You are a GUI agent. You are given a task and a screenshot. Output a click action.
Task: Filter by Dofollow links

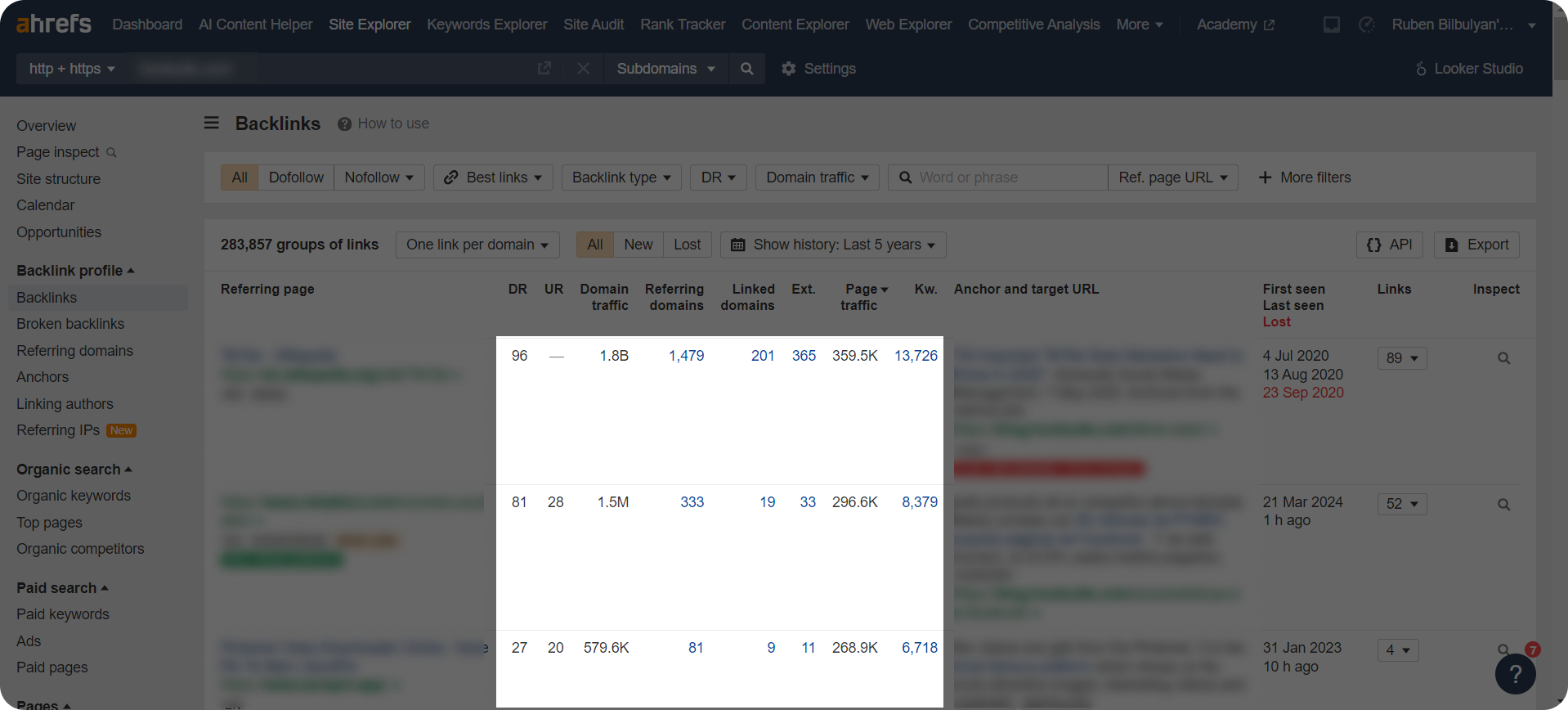pyautogui.click(x=296, y=177)
